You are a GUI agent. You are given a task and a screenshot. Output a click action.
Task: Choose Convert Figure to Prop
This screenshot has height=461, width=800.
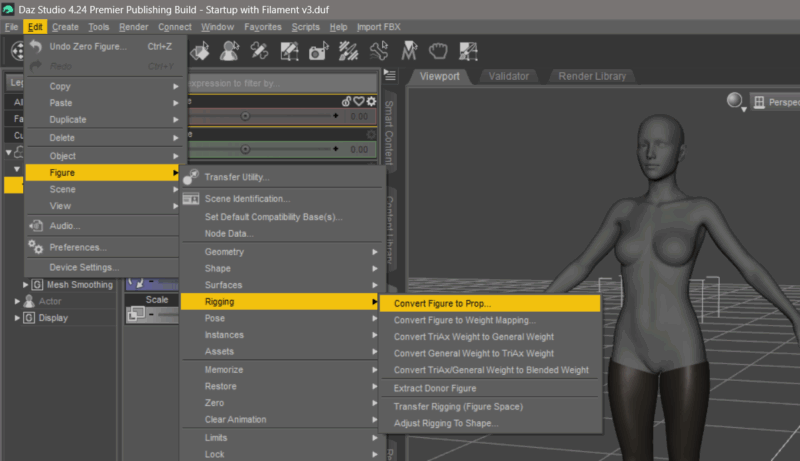click(x=491, y=303)
